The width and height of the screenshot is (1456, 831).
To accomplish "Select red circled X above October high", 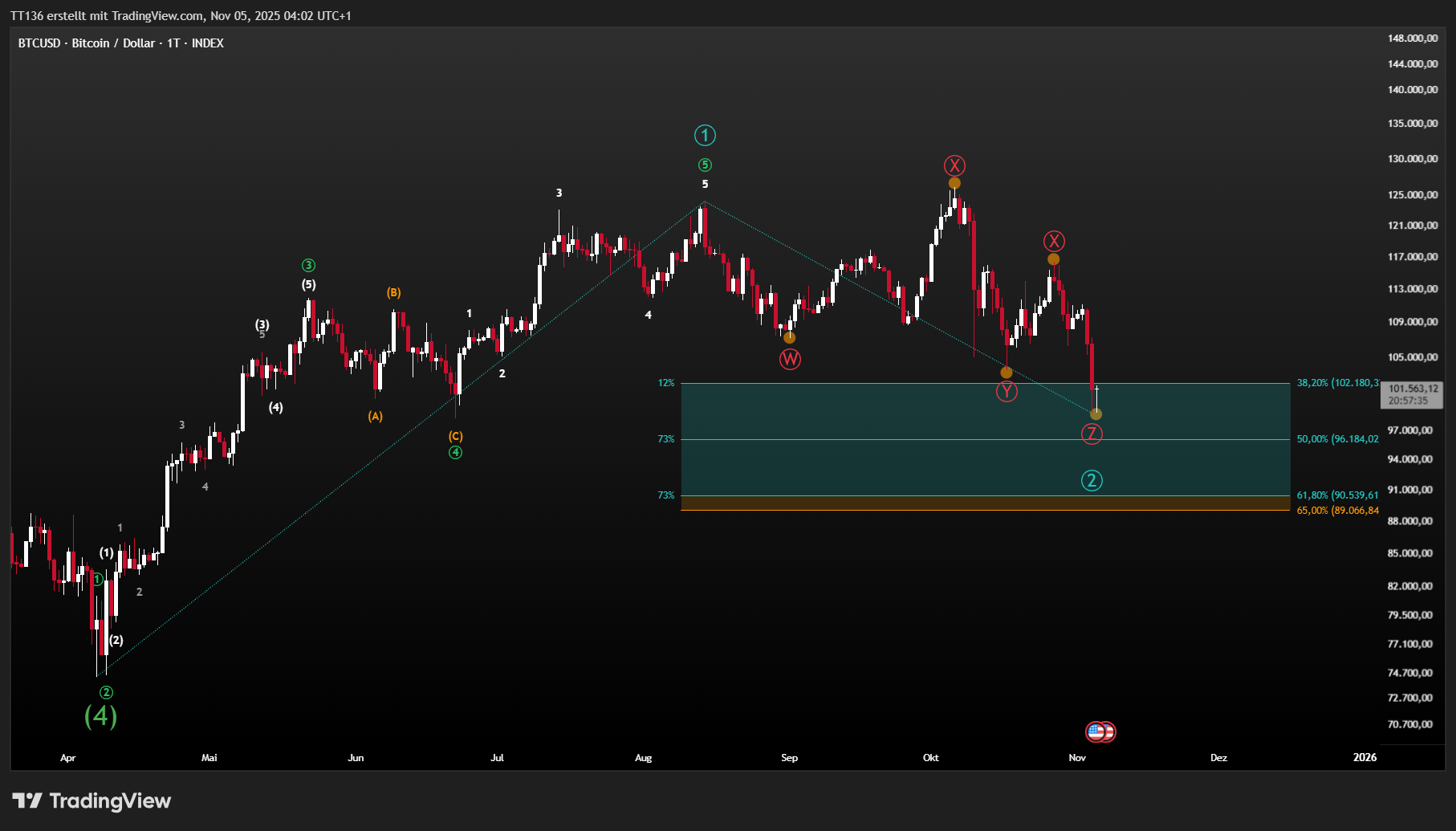I will point(954,165).
